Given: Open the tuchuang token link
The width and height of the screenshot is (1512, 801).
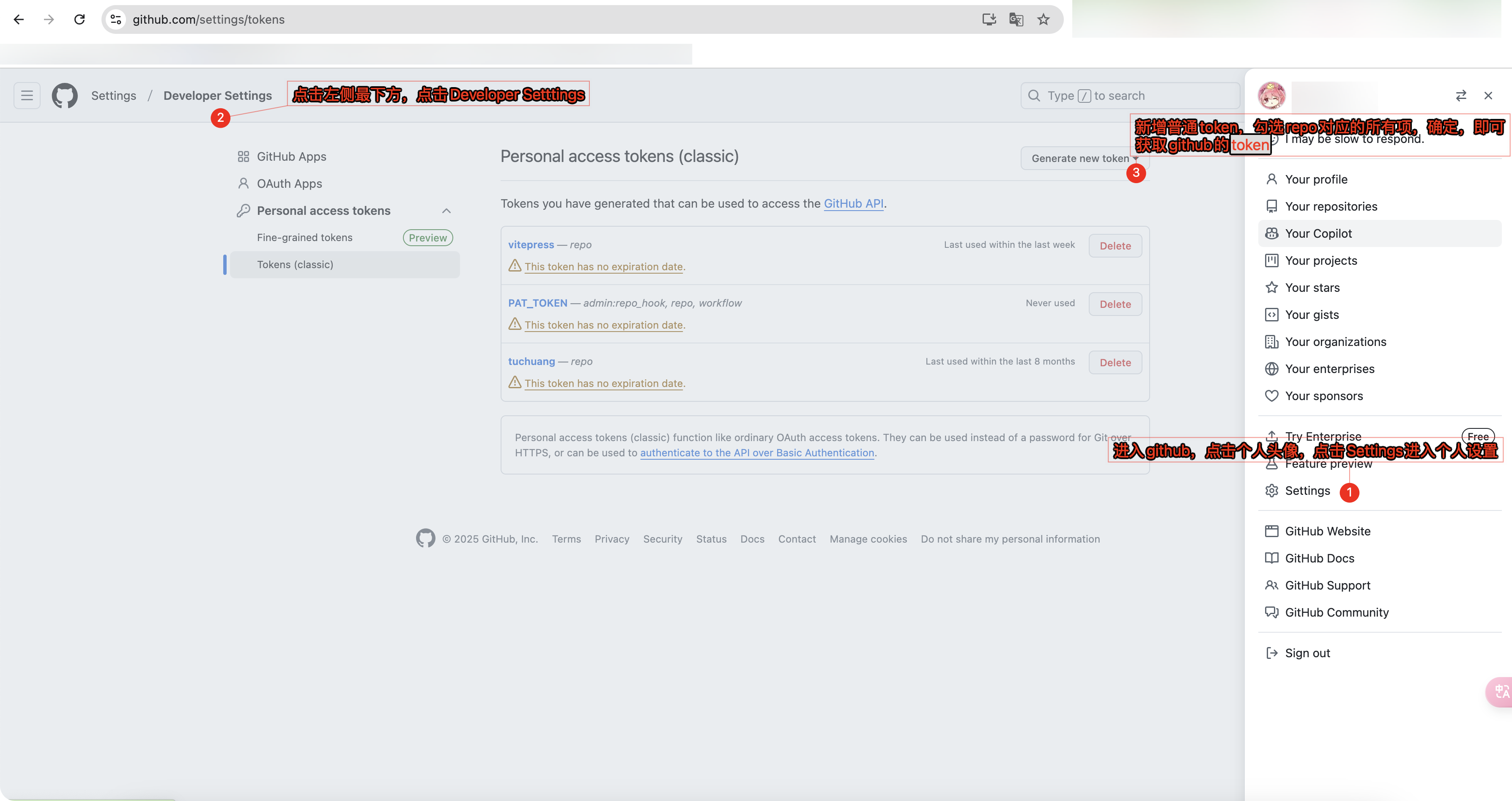Looking at the screenshot, I should [531, 361].
